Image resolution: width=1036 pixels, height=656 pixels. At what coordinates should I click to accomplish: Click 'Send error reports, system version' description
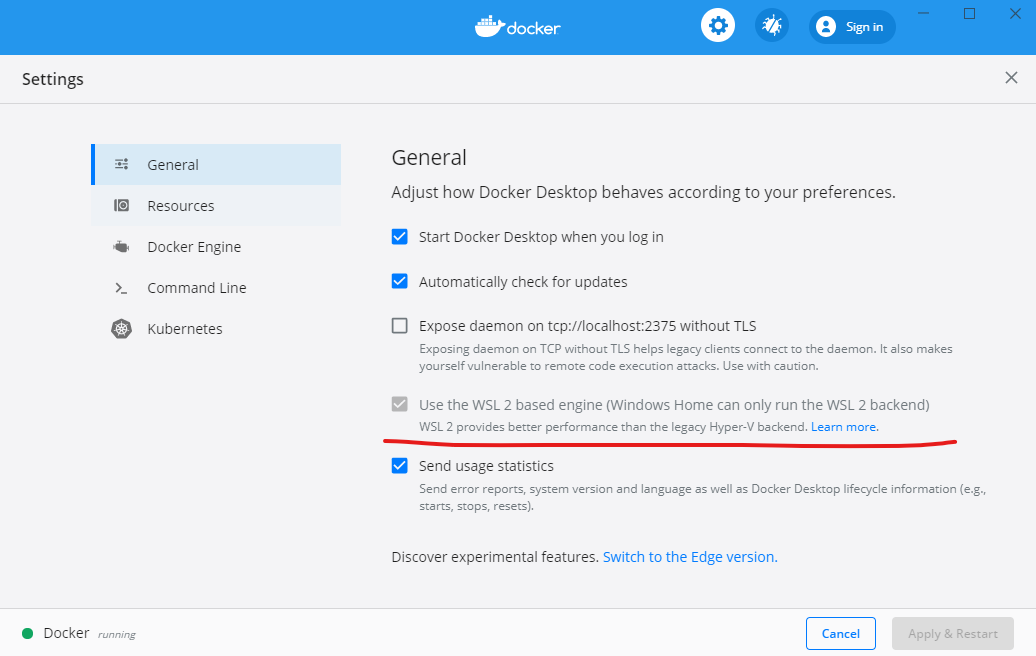coord(702,497)
